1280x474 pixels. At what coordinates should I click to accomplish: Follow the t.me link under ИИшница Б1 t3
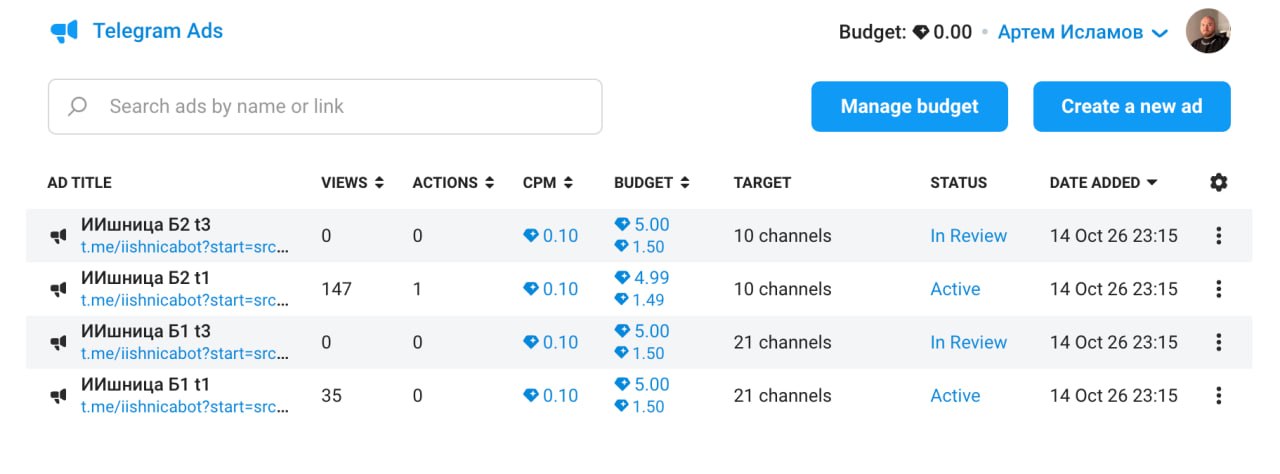[185, 353]
